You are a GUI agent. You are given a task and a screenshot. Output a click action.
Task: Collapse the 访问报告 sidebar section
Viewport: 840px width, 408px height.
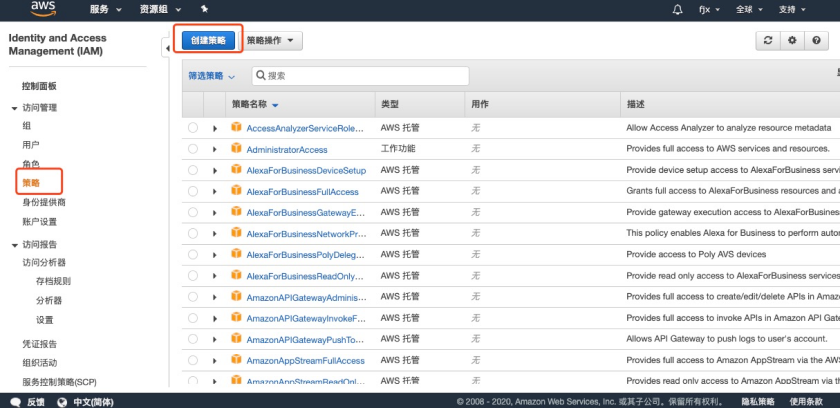[x=14, y=245]
